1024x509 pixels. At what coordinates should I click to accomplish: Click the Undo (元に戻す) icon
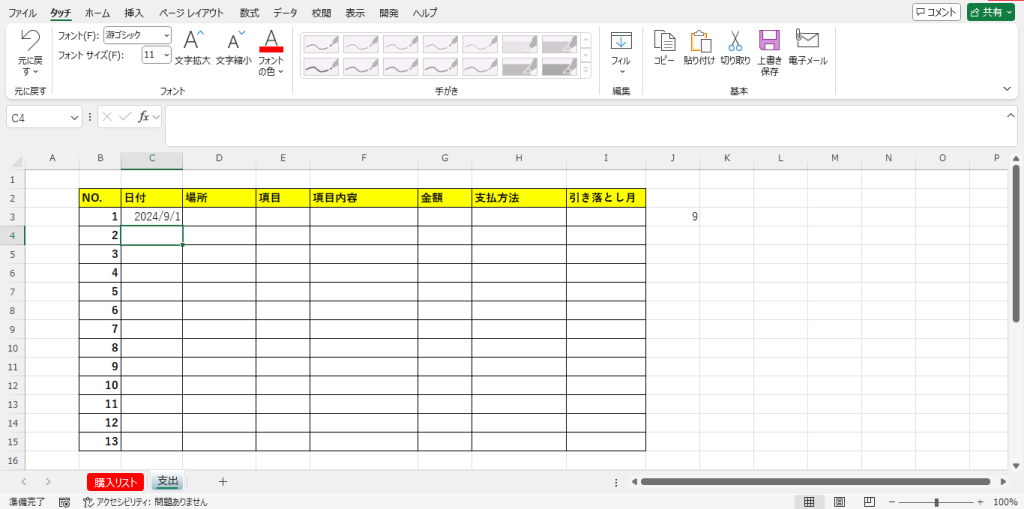coord(30,42)
